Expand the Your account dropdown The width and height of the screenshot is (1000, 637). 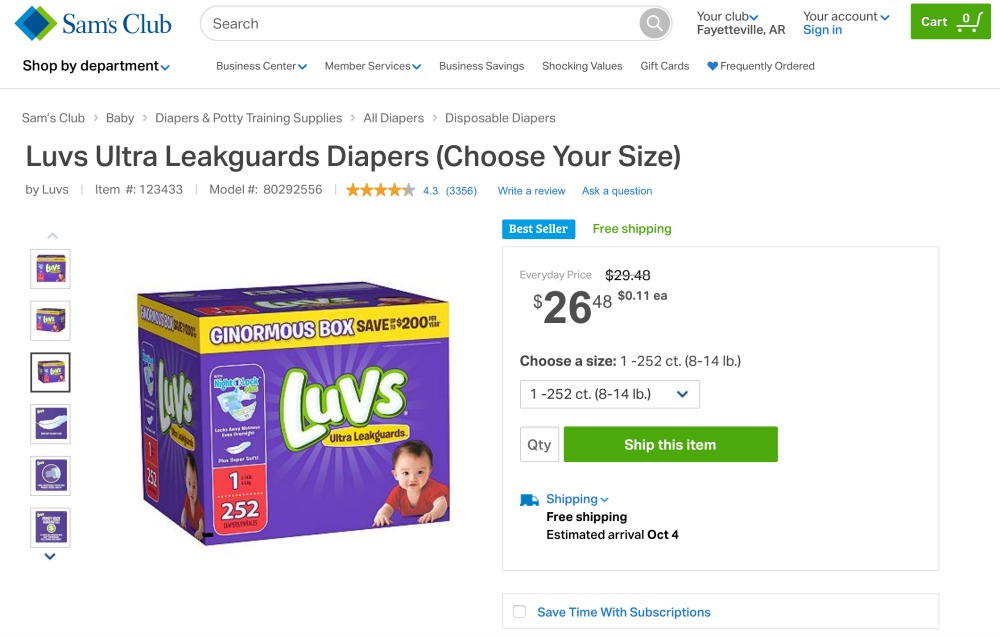click(846, 17)
